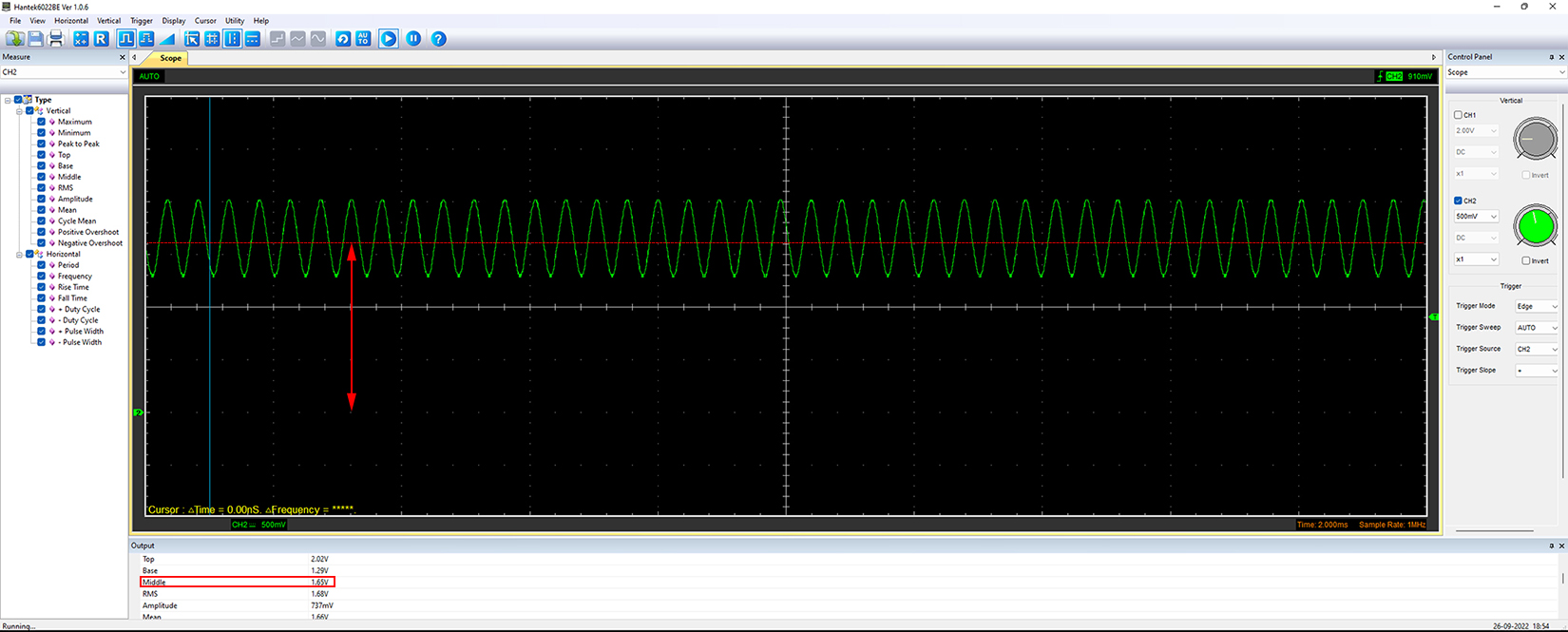Enable the CH1 channel checkbox
This screenshot has width=1568, height=632.
[x=1459, y=115]
